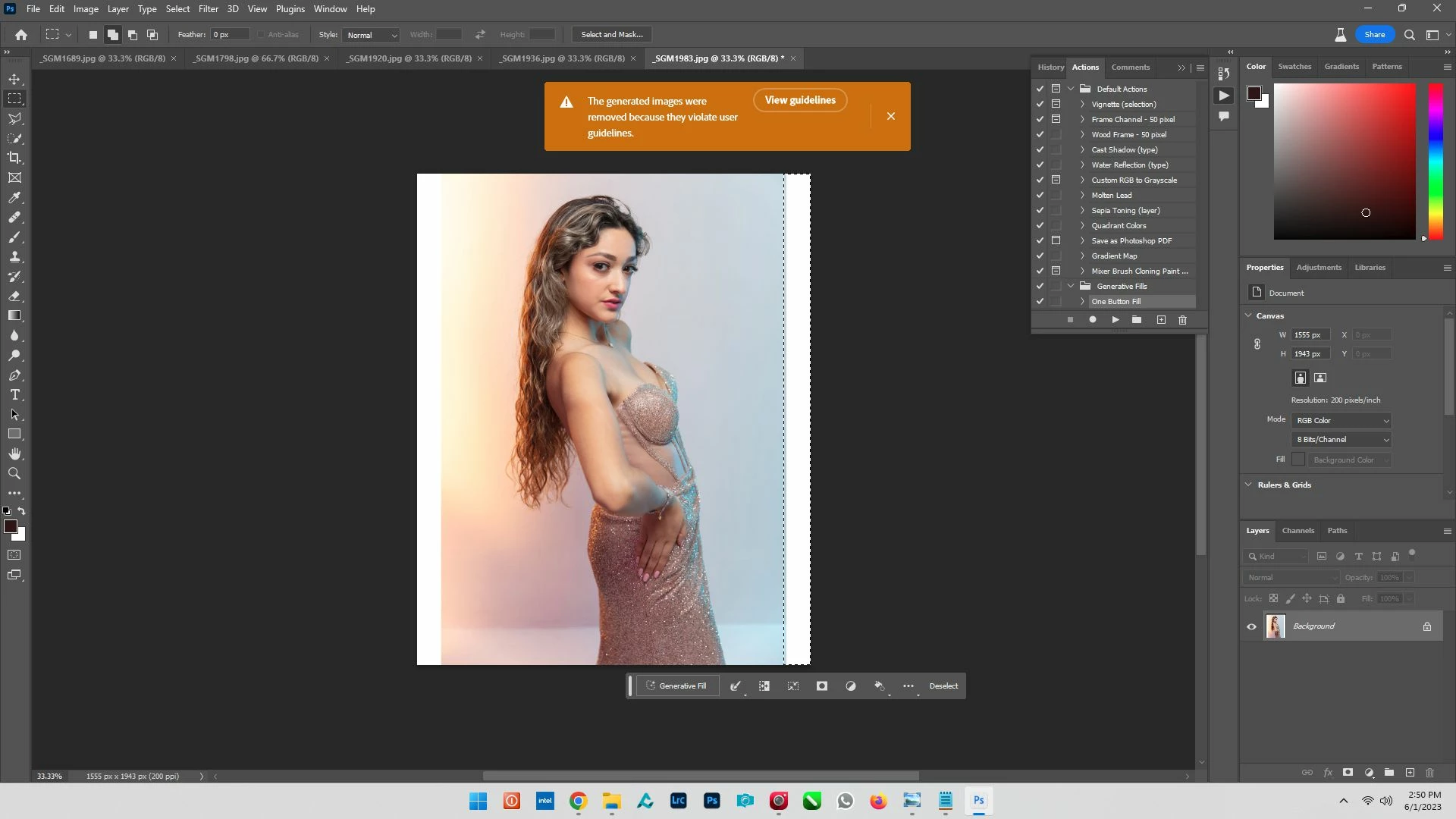Toggle the Molten Lead action checkmark
The width and height of the screenshot is (1456, 819).
coord(1040,195)
